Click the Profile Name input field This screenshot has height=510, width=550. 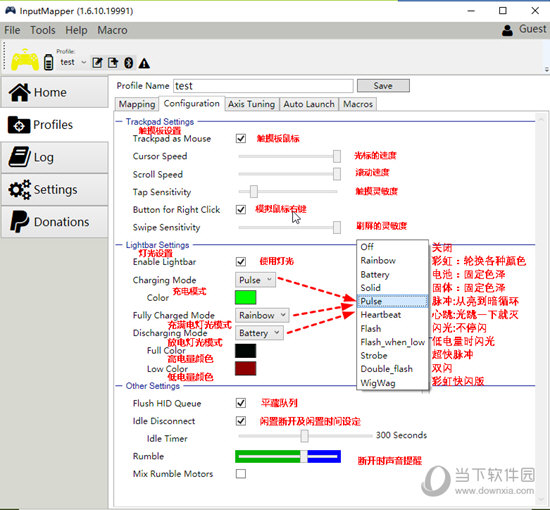coord(263,86)
